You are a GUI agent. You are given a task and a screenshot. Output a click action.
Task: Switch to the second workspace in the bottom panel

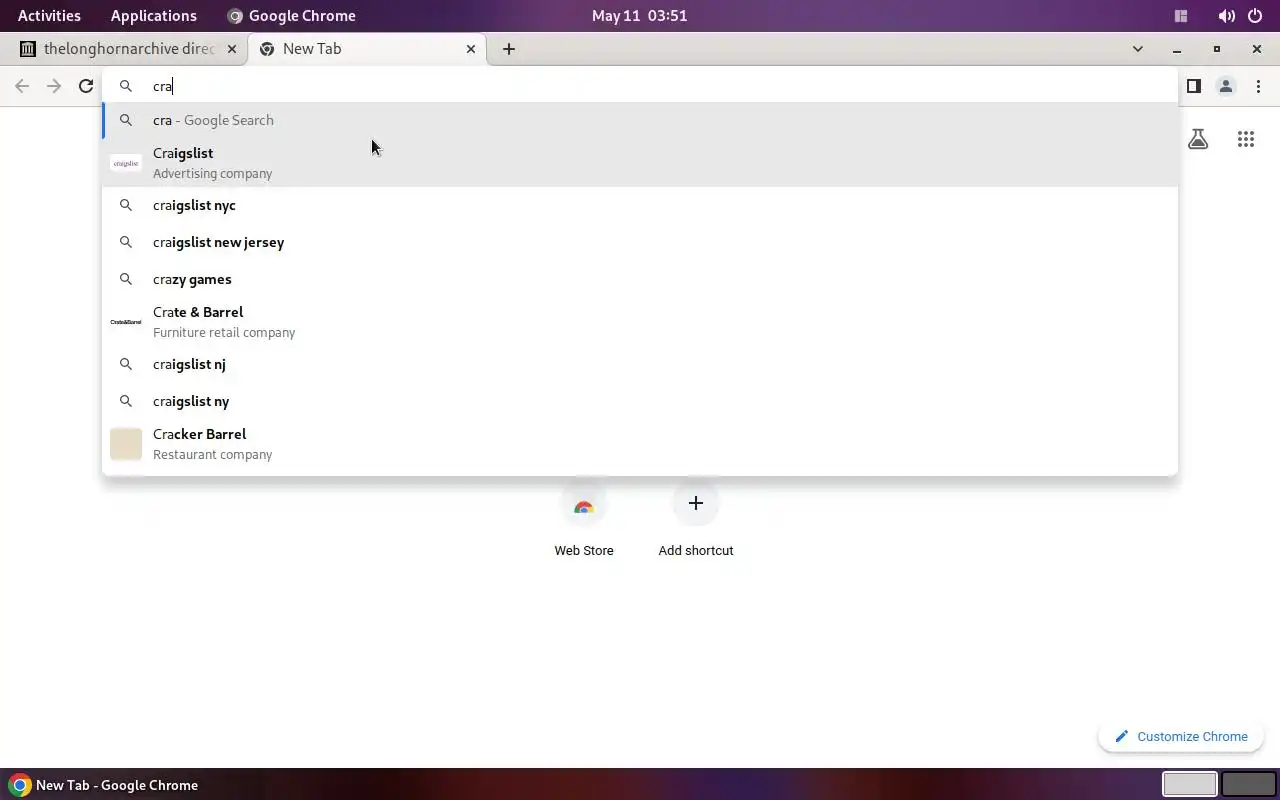tap(1248, 784)
